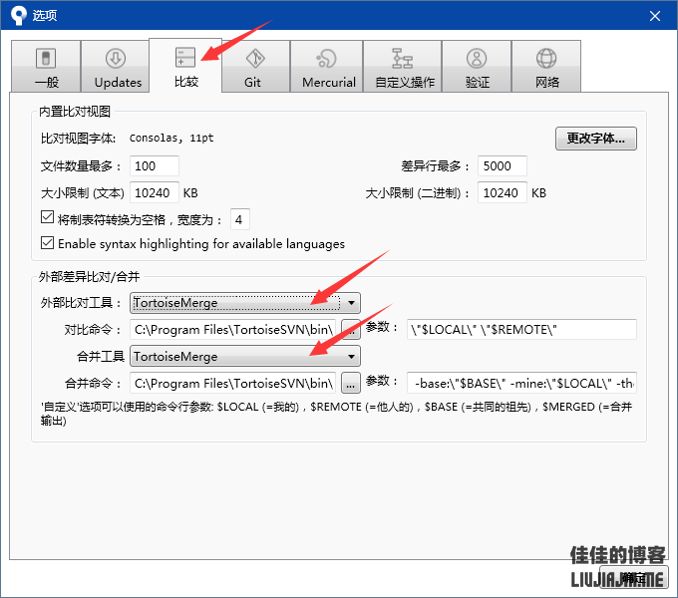Disable syntax highlighting for available languages

pos(47,243)
